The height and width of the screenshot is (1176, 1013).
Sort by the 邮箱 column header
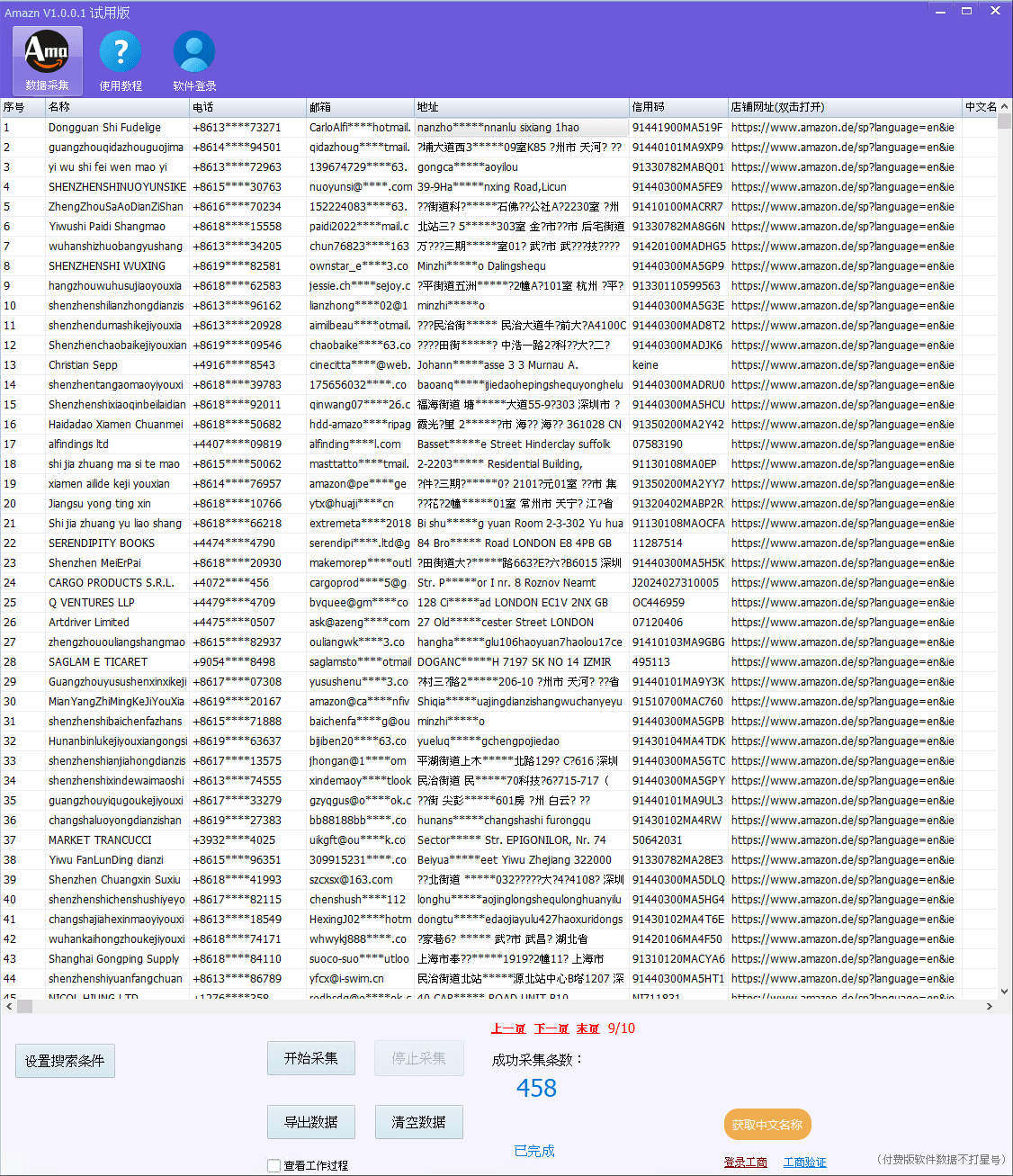(x=360, y=107)
